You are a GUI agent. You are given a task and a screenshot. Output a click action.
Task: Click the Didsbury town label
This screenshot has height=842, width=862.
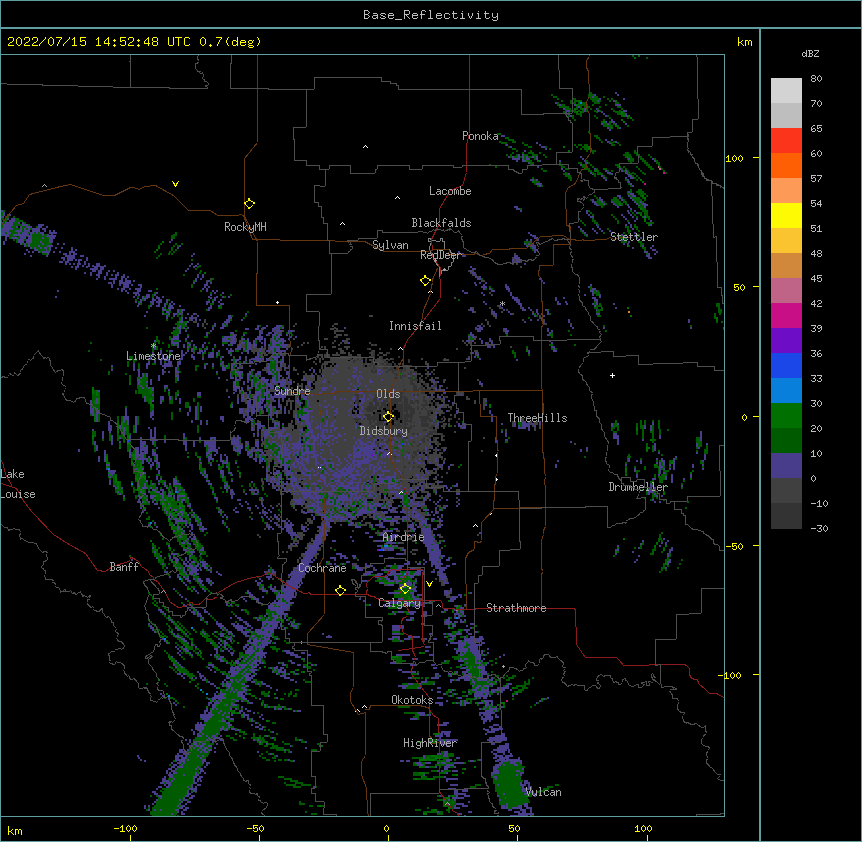[384, 431]
